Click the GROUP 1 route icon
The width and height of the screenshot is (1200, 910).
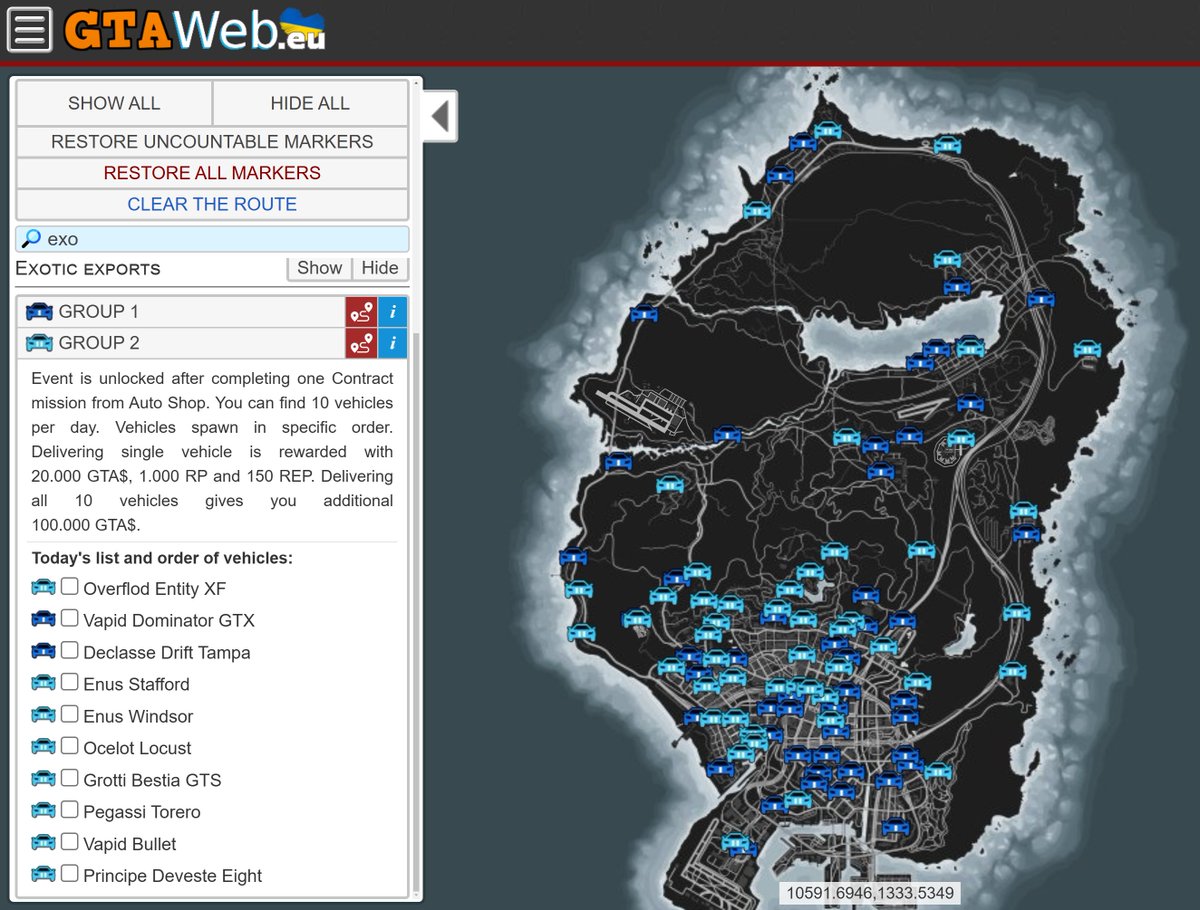(x=361, y=311)
